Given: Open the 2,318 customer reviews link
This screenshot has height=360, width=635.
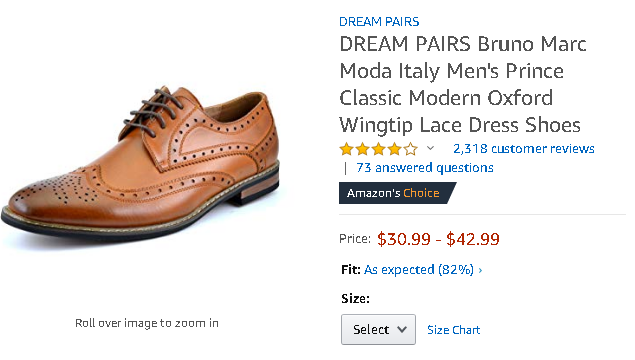Looking at the screenshot, I should tap(524, 149).
